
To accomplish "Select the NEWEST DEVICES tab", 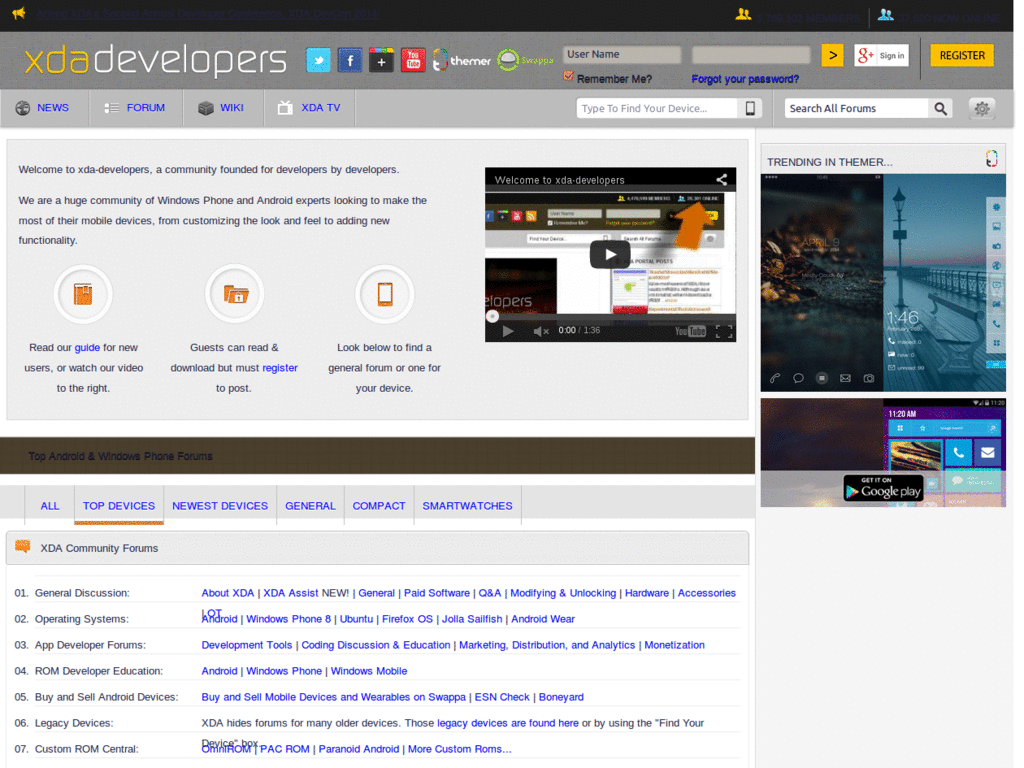I will pos(220,505).
